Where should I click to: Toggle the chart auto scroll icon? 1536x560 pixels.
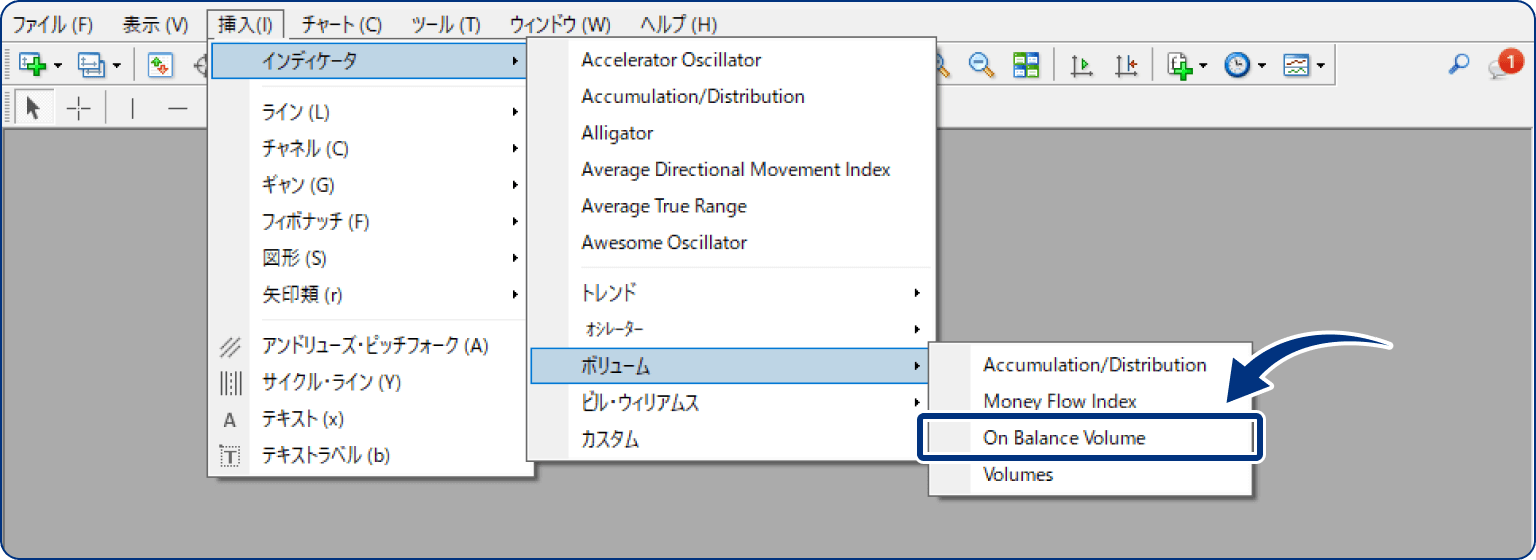pyautogui.click(x=1082, y=66)
